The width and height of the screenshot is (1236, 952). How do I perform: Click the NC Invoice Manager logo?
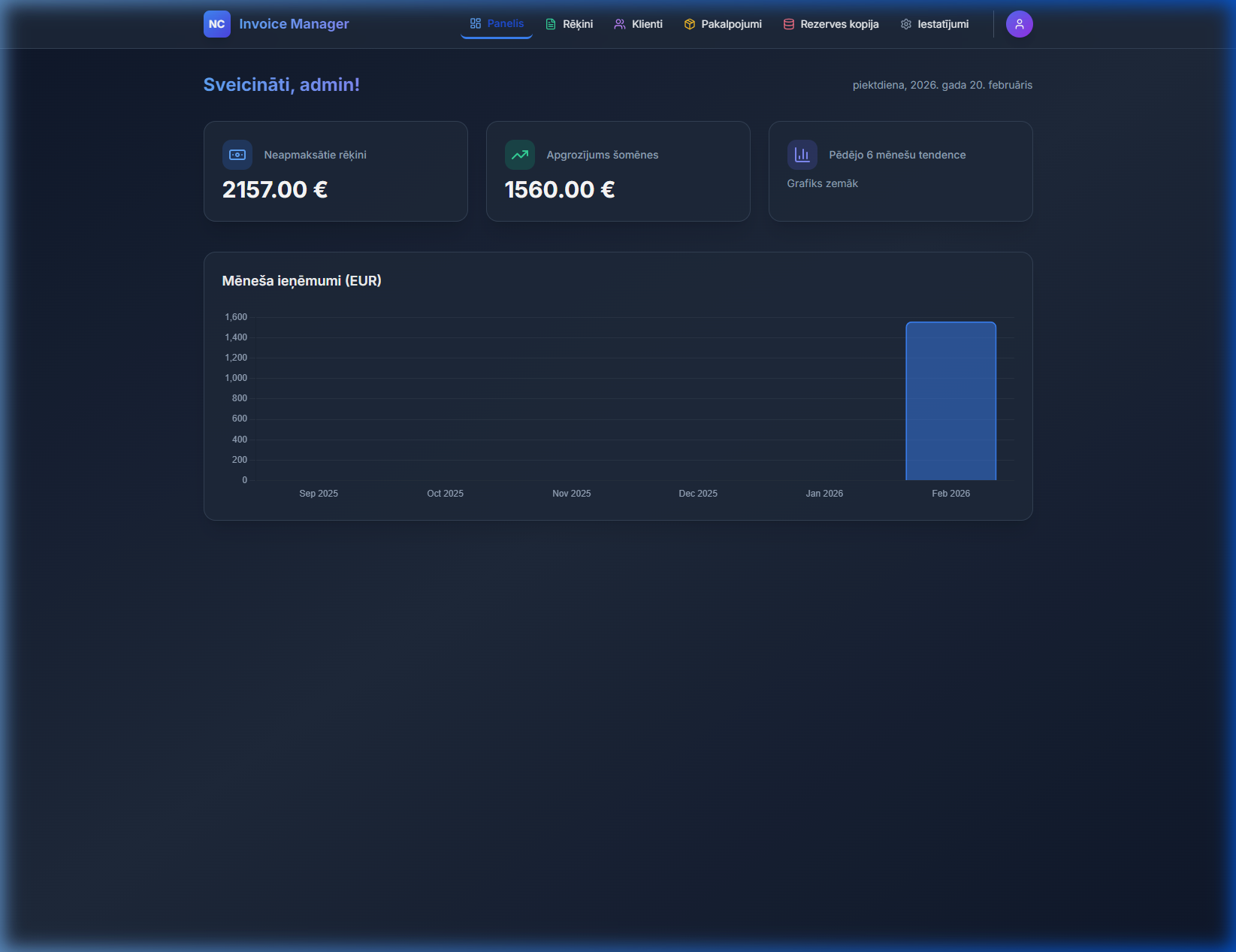(276, 23)
